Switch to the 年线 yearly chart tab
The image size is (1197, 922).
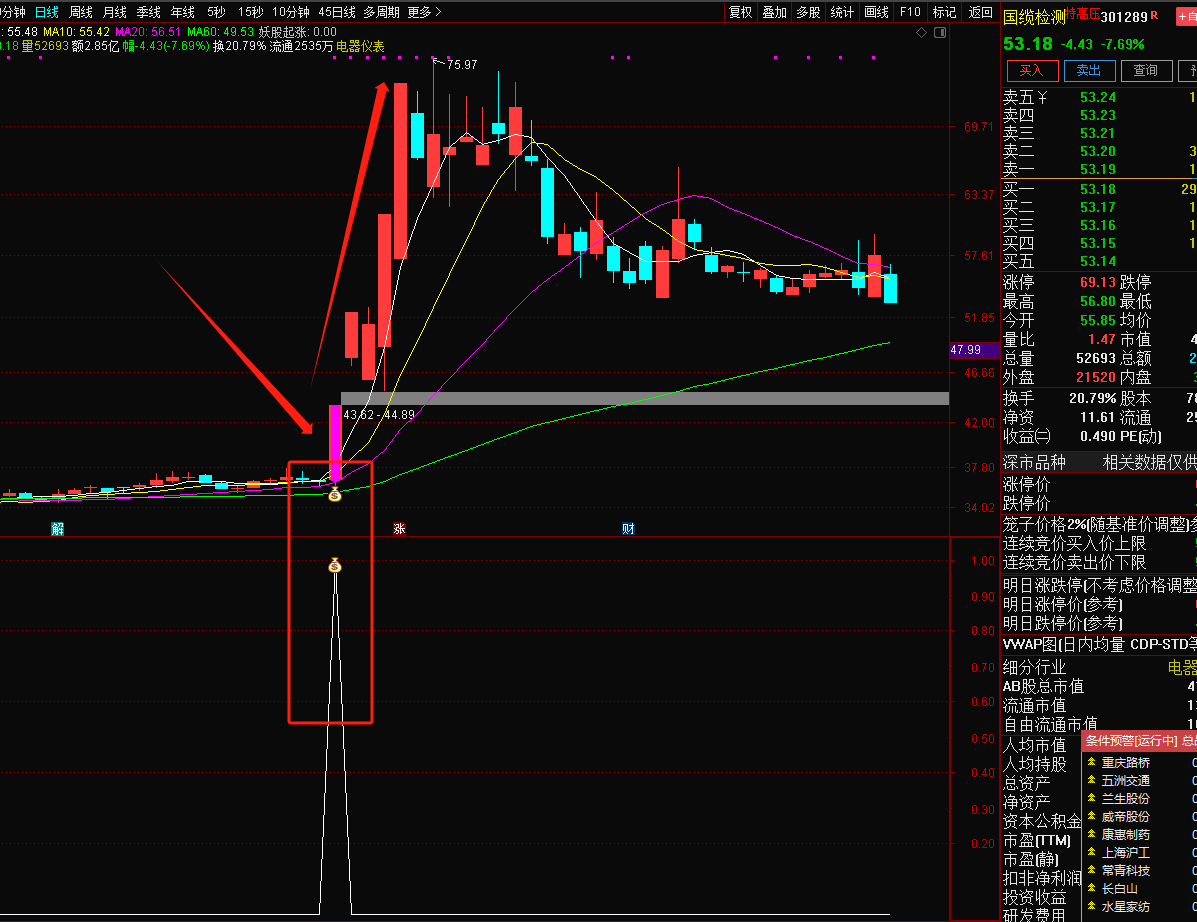click(182, 12)
